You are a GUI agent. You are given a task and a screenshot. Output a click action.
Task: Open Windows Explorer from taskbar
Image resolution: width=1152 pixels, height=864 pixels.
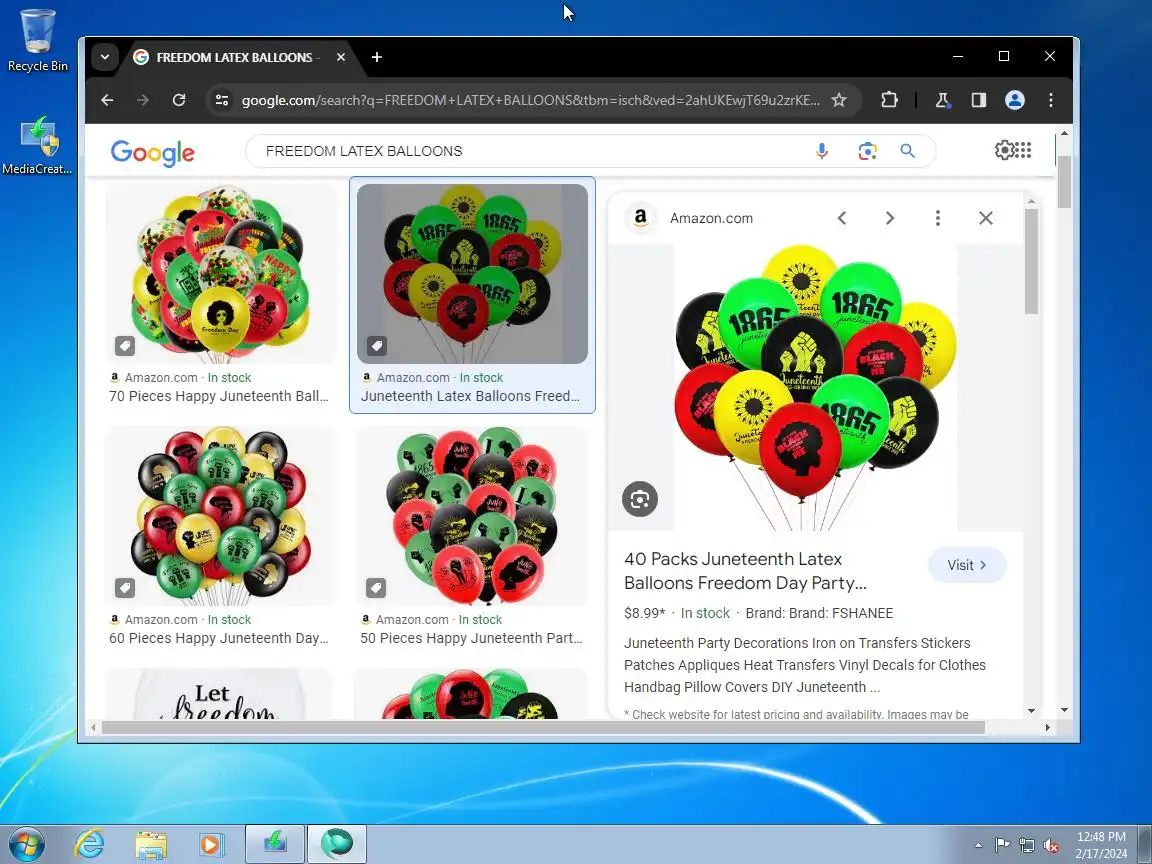coord(151,844)
